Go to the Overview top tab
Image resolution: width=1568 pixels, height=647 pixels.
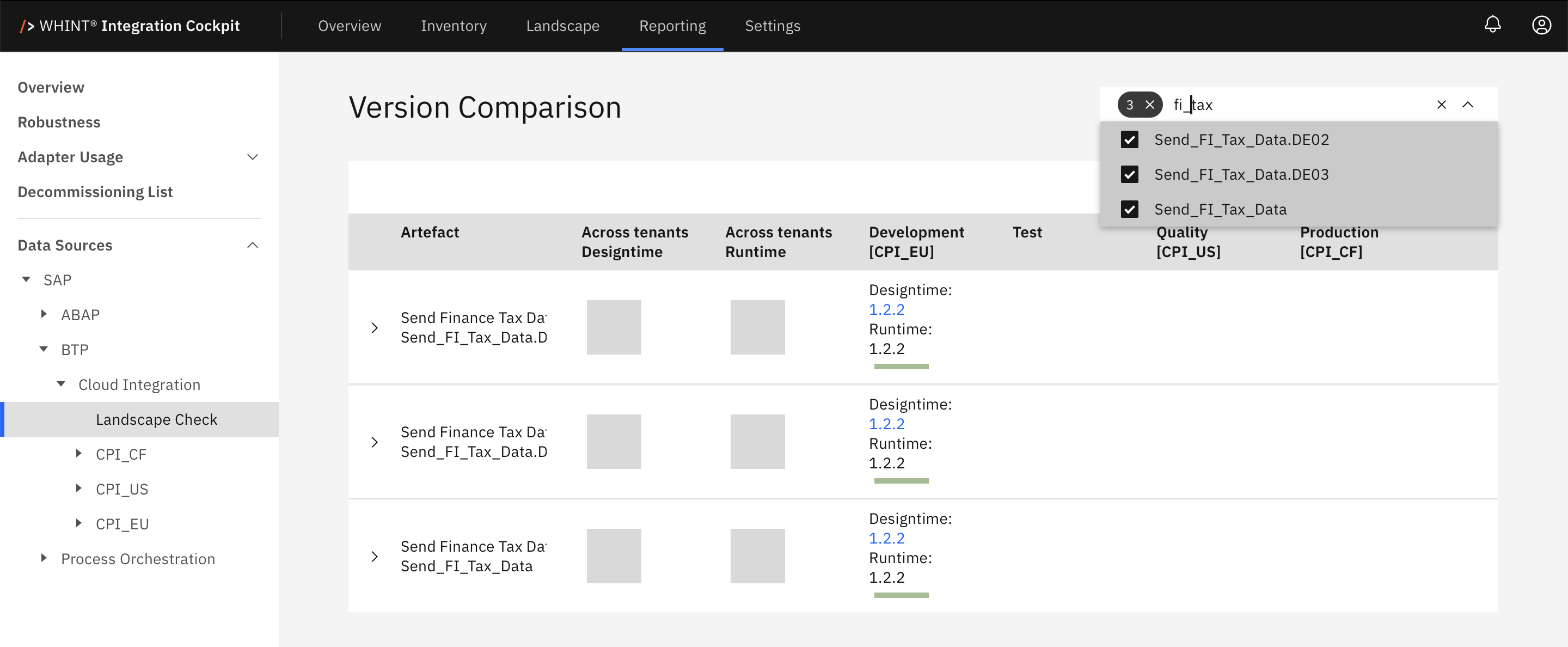pos(350,26)
